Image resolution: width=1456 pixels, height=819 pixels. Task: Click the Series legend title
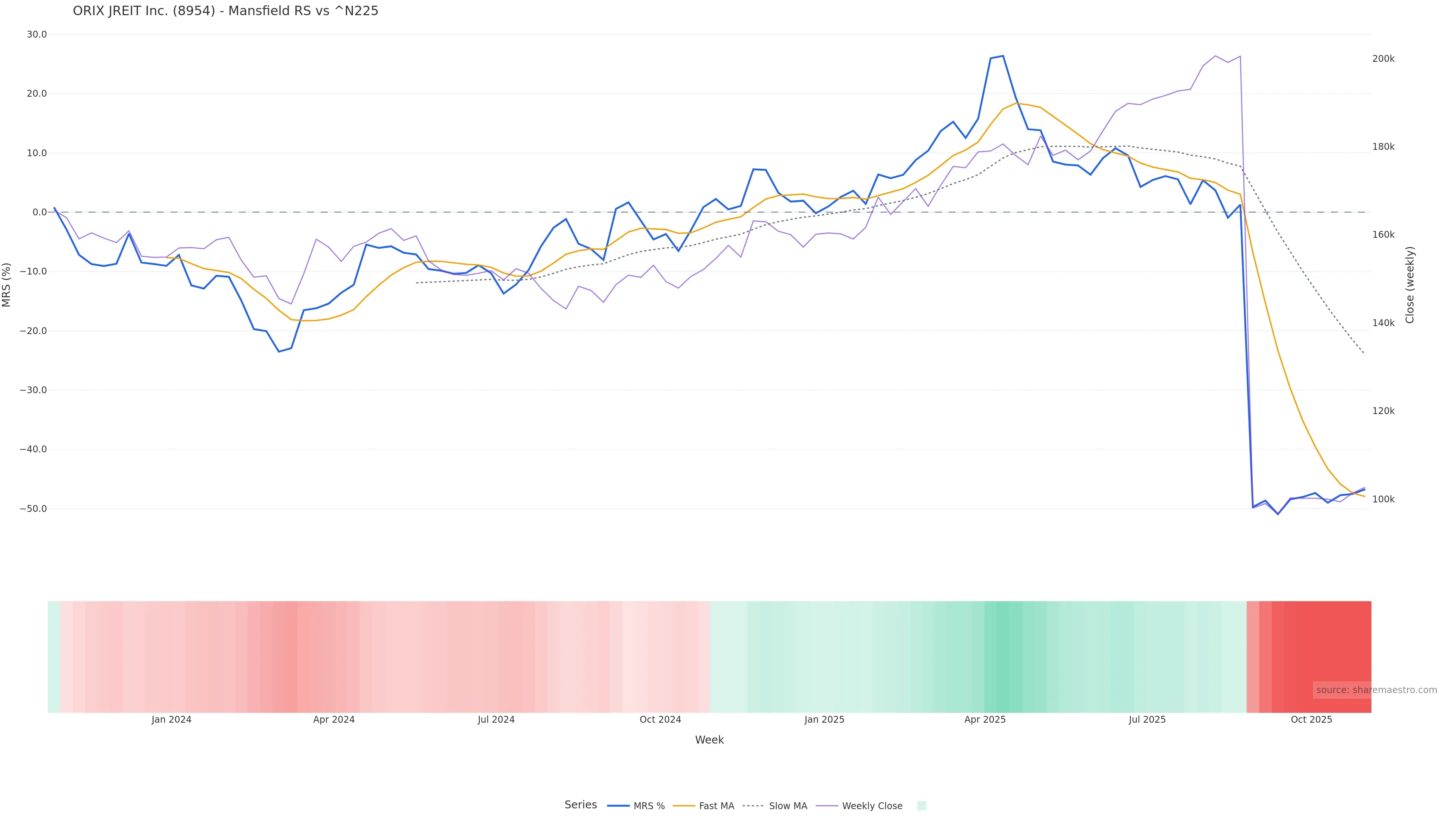(x=581, y=805)
